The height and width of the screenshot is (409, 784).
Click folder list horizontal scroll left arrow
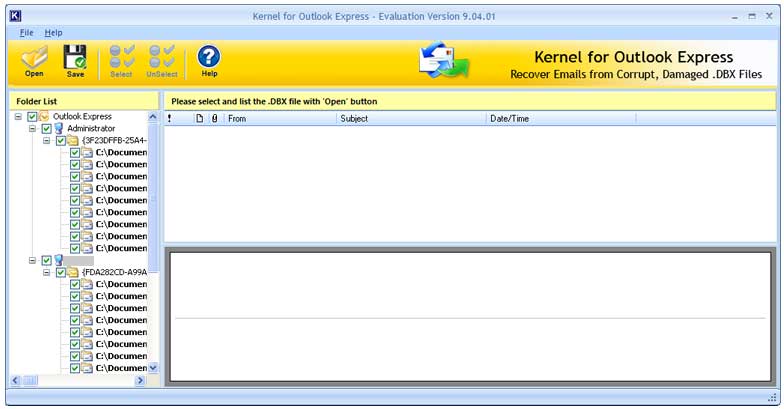(15, 380)
